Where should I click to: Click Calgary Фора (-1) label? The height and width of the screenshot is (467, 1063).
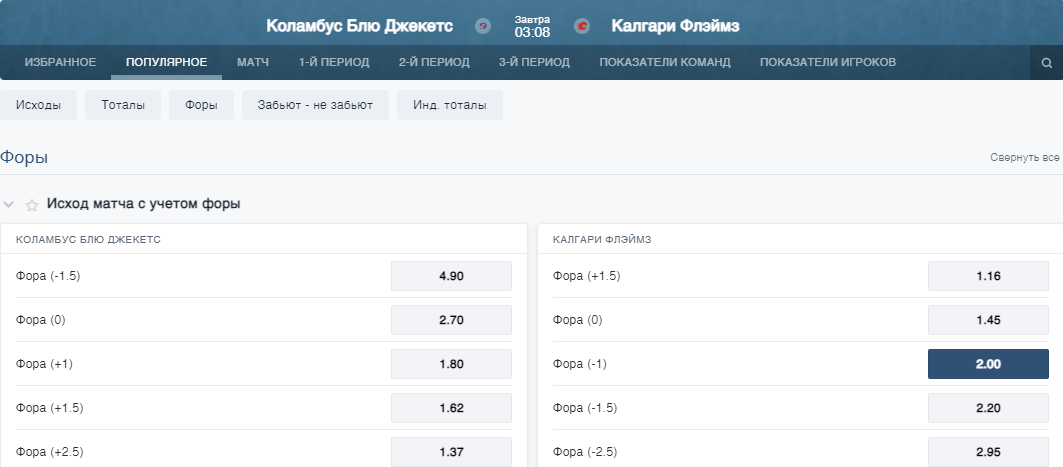(x=580, y=364)
